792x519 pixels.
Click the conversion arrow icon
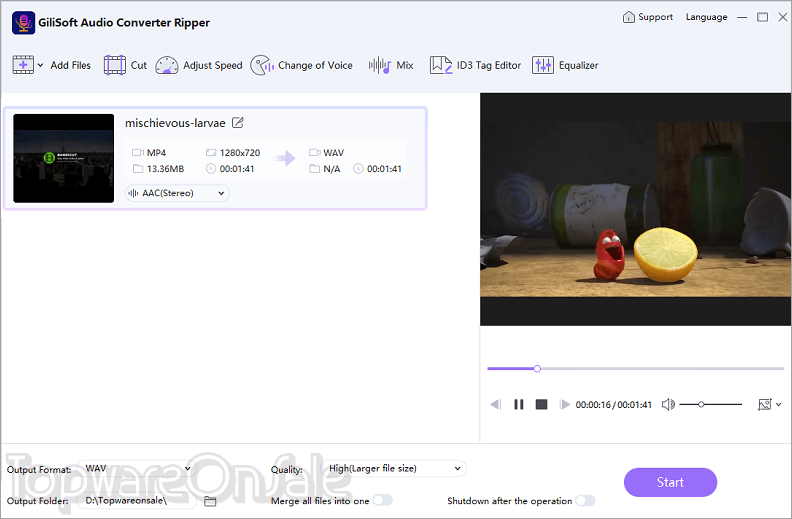(x=286, y=158)
